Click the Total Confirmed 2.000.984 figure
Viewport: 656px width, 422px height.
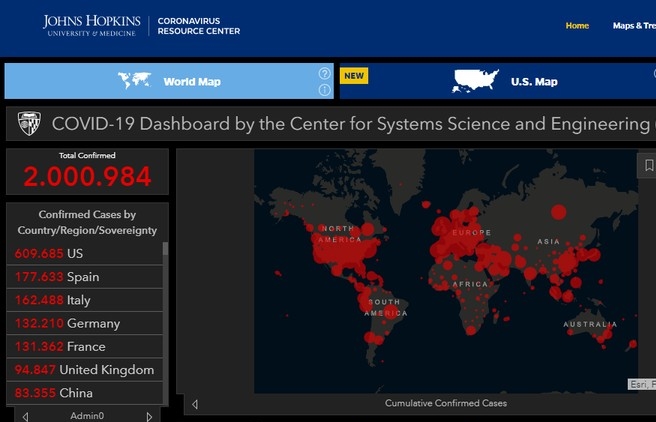[87, 176]
